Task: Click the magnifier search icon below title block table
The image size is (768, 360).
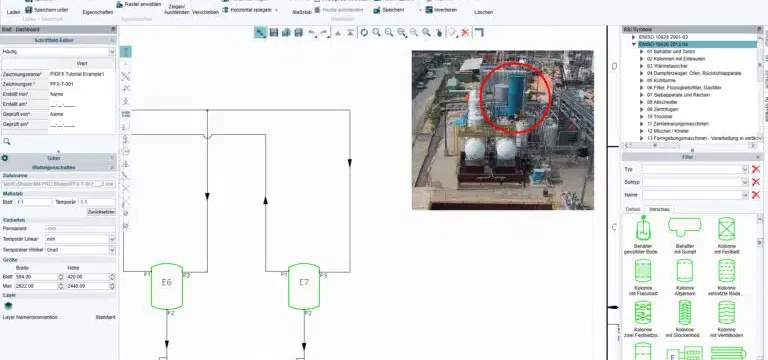Action: [x=7, y=142]
